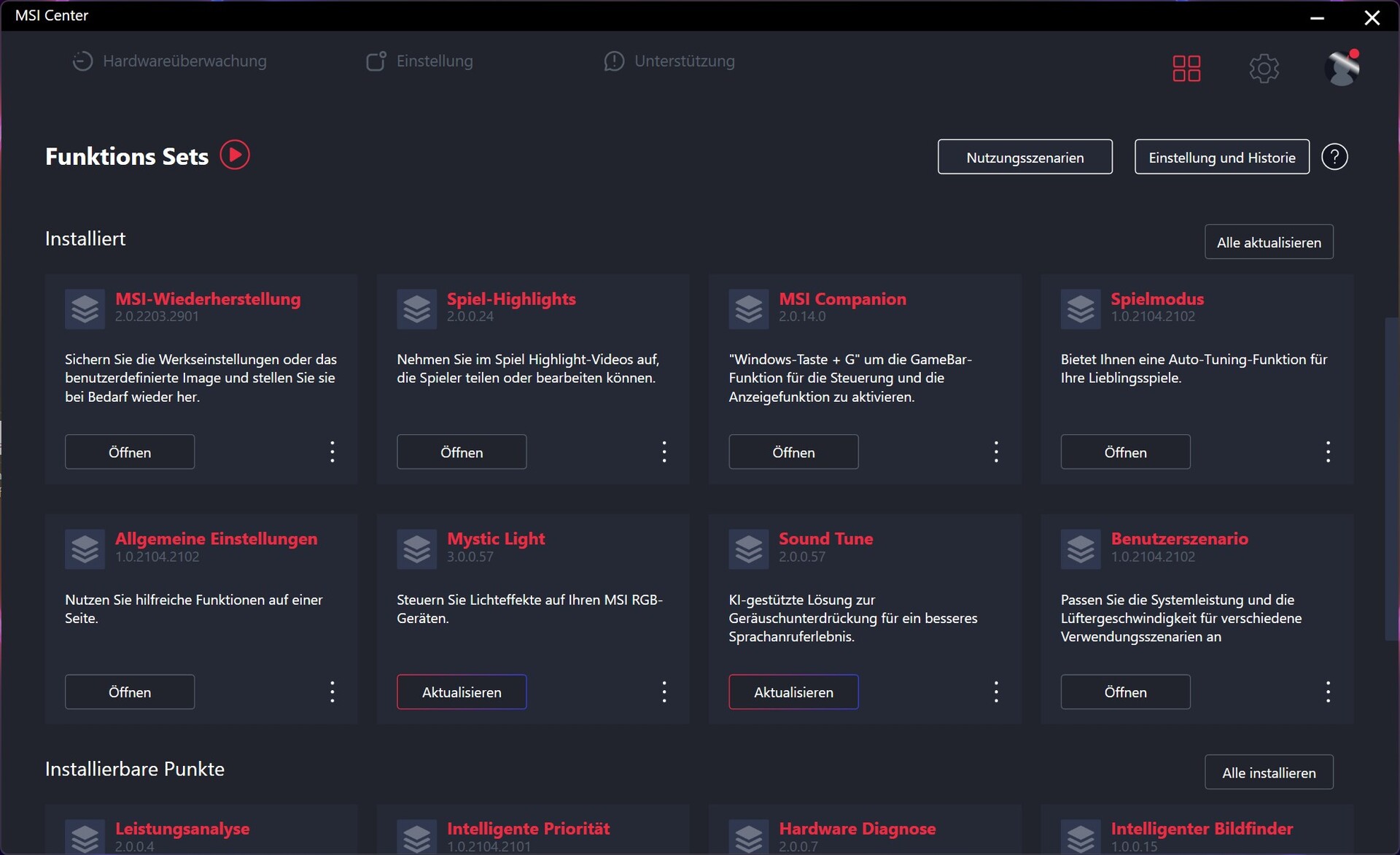Screen dimensions: 1400x855
Task: Open Nutzungsszenarien
Action: [x=1024, y=157]
